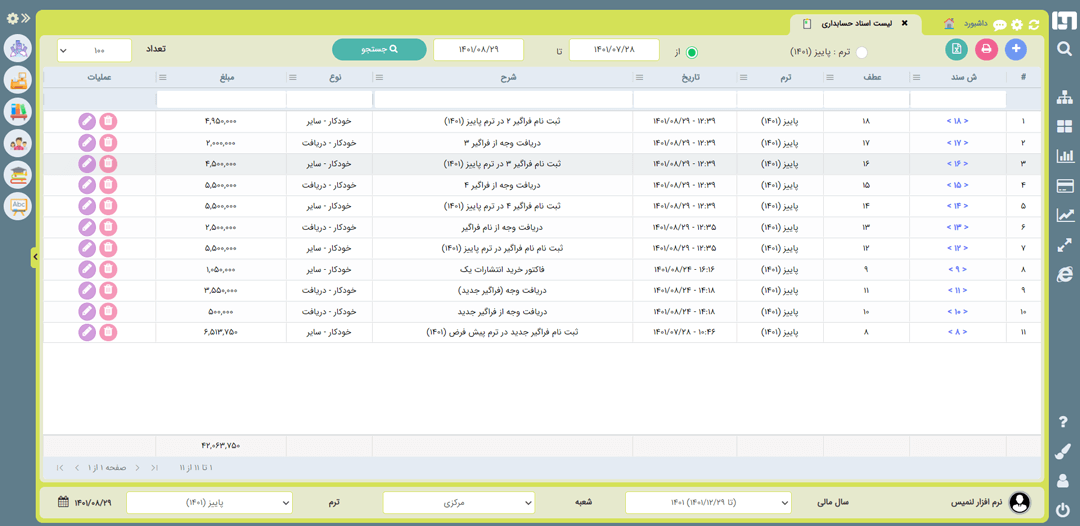Open graduation cap and books icon in left sidebar

18,175
